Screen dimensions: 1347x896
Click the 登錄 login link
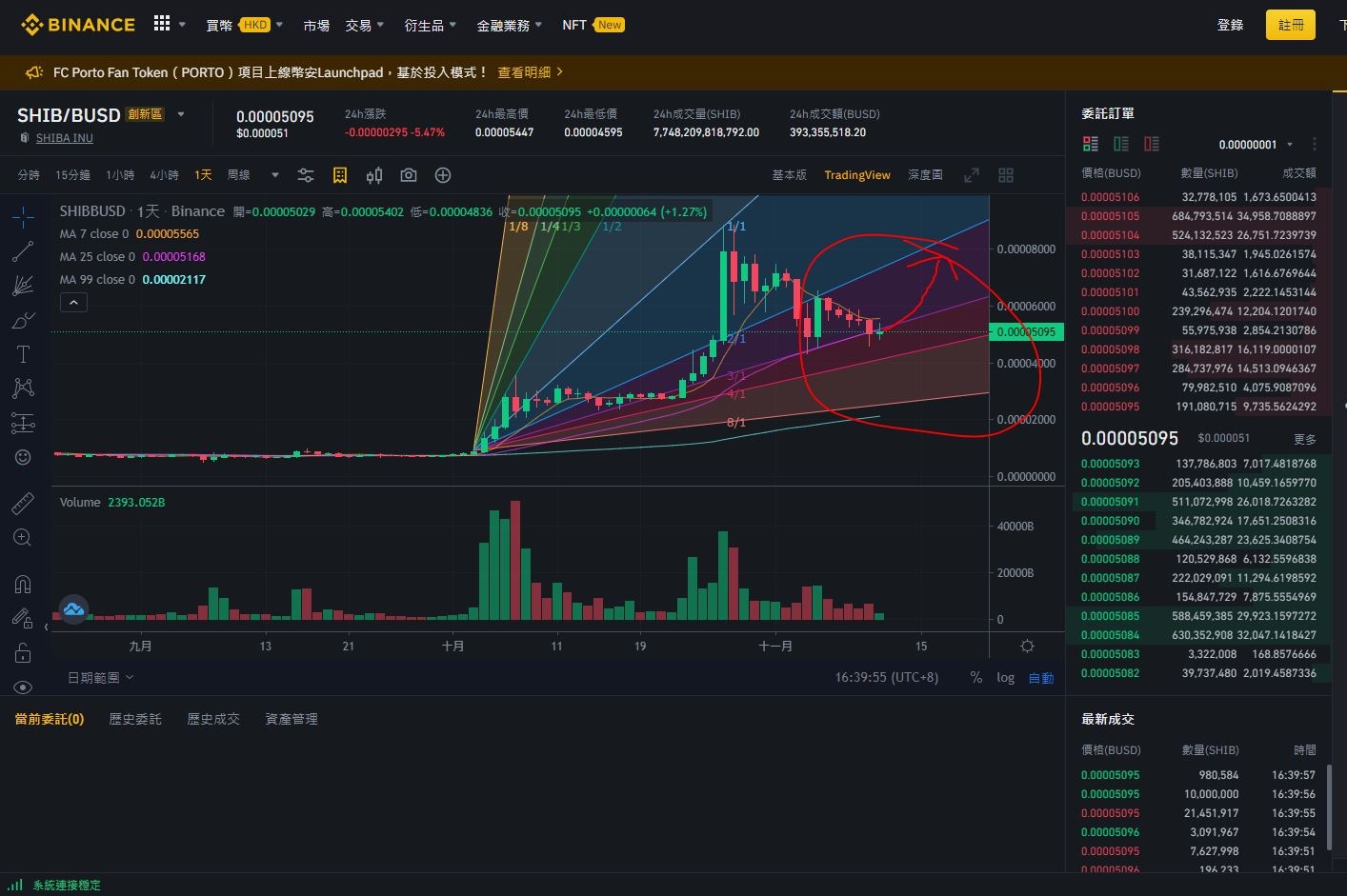pyautogui.click(x=1231, y=25)
